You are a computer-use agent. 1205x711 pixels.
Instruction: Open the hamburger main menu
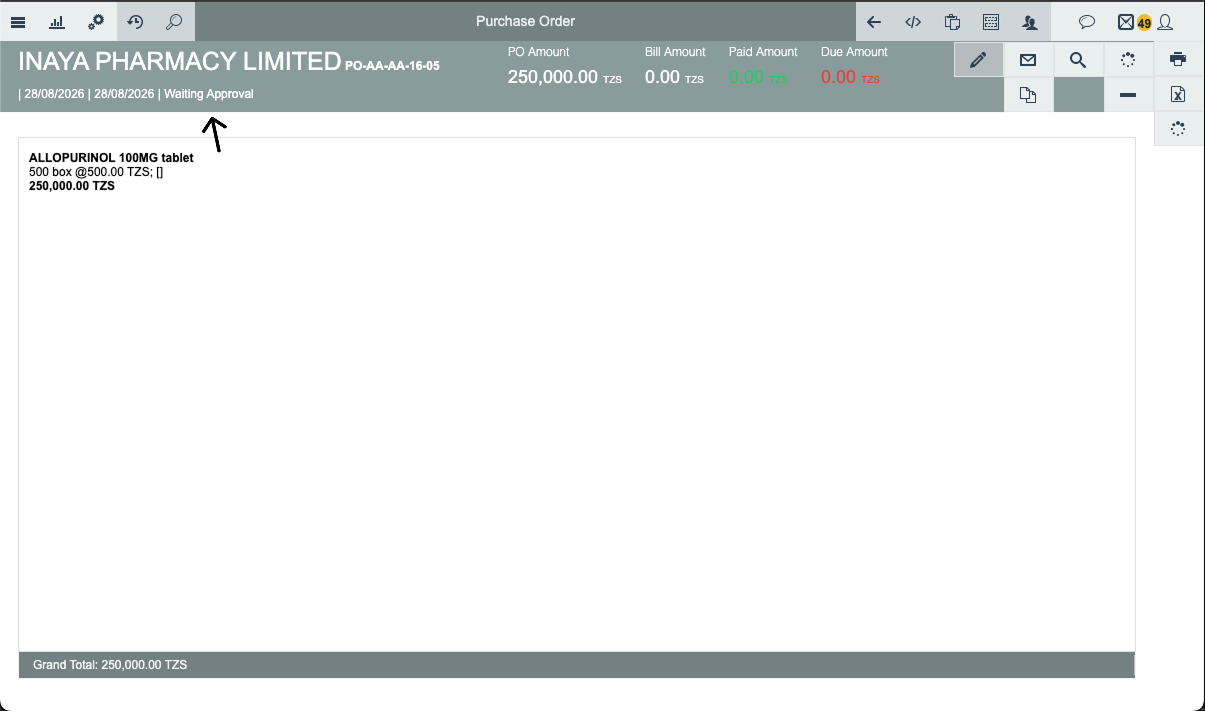click(x=18, y=21)
